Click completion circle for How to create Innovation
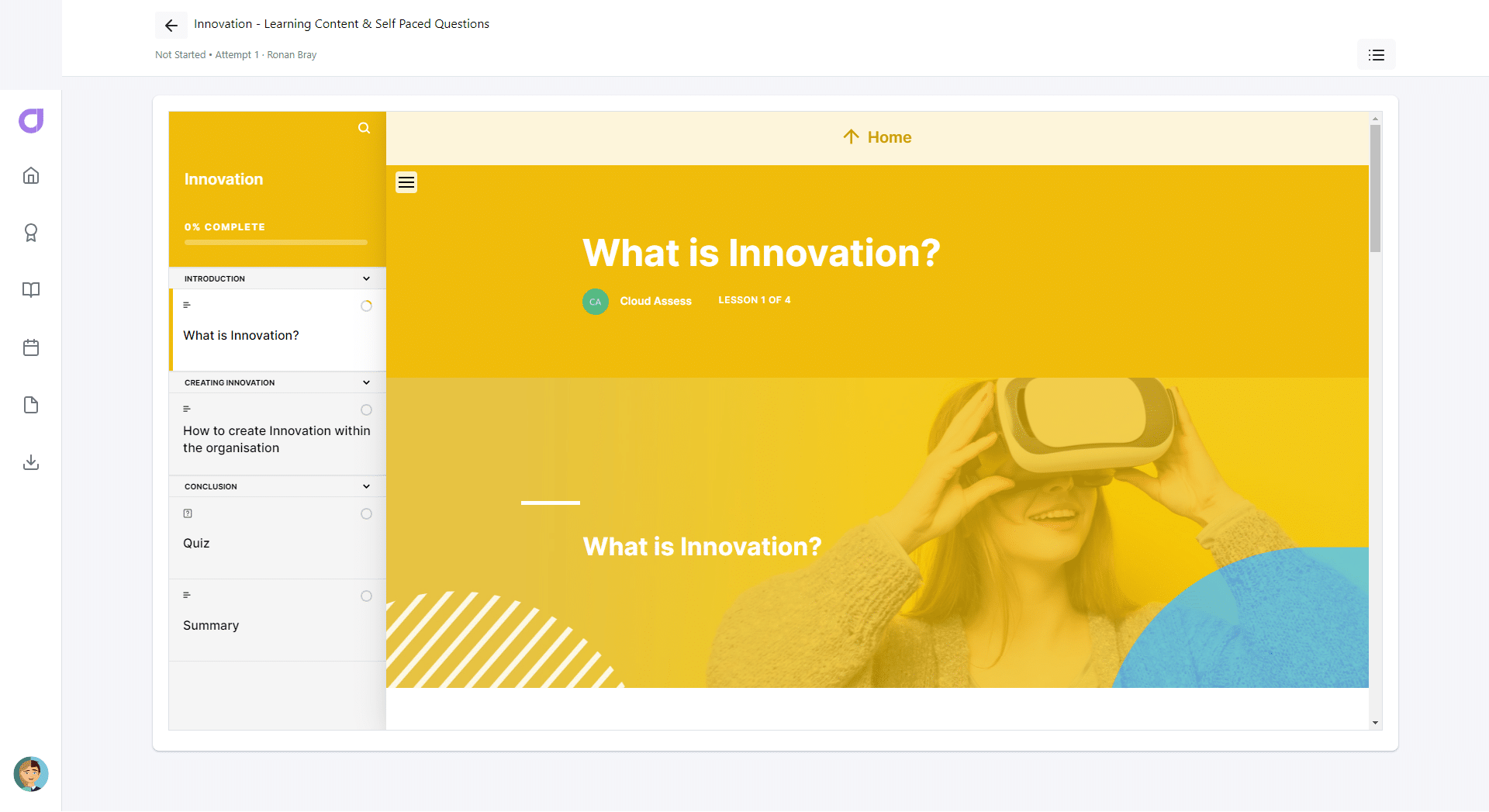Image resolution: width=1489 pixels, height=812 pixels. tap(367, 410)
